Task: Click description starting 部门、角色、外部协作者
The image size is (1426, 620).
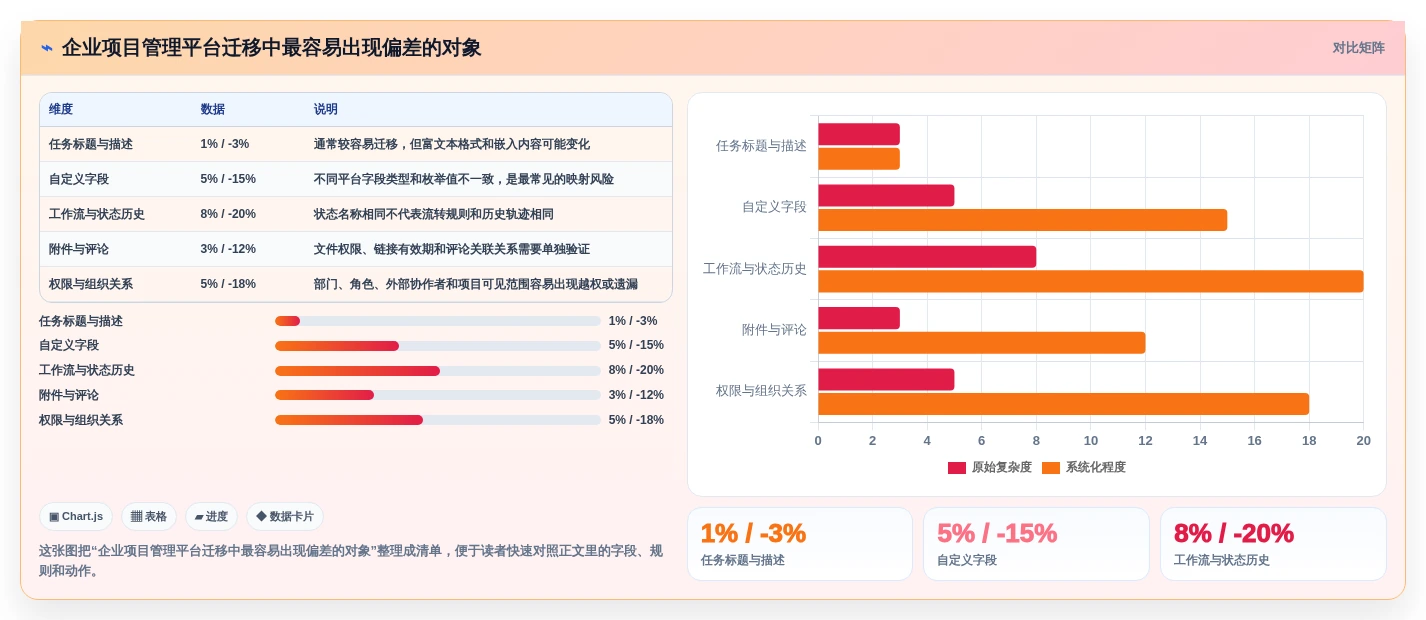Action: tap(476, 284)
